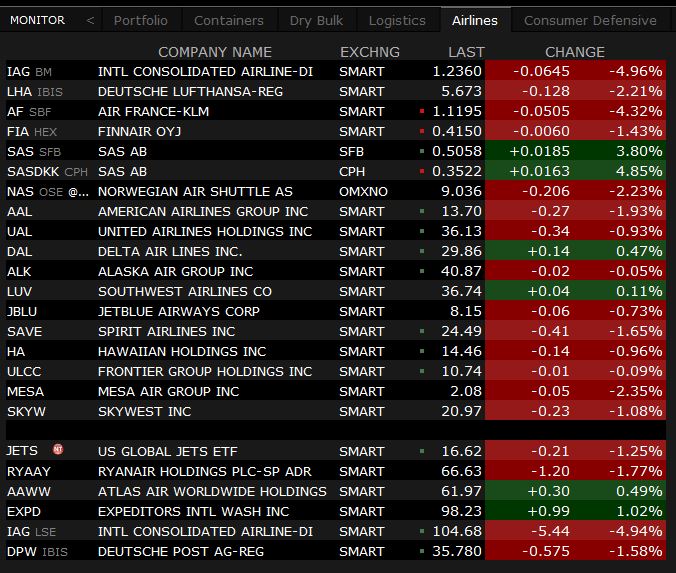Select the AAL ticker
Screen dimensions: 676x573
(19, 212)
